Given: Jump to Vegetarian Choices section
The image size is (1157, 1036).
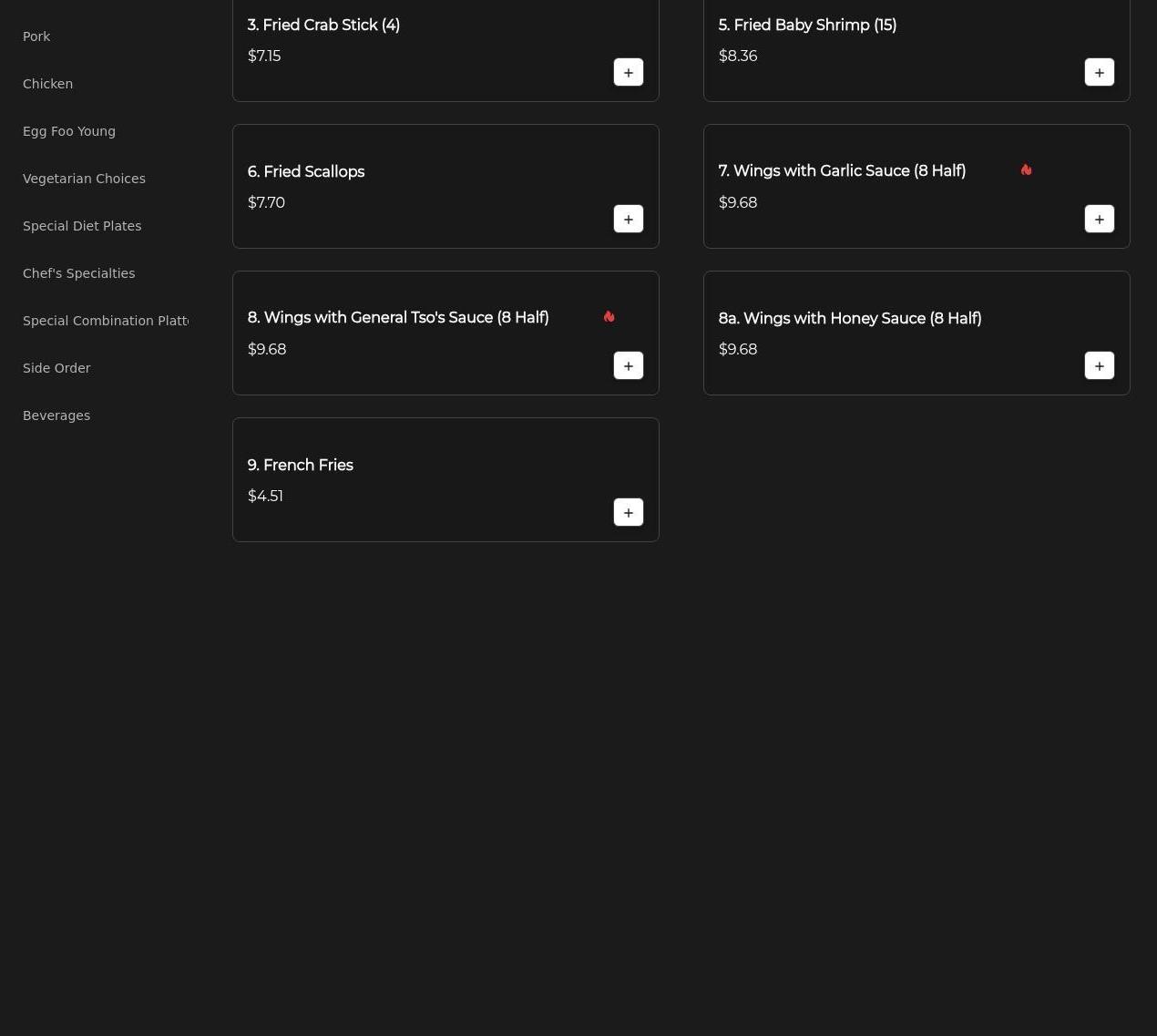Looking at the screenshot, I should coord(84,179).
